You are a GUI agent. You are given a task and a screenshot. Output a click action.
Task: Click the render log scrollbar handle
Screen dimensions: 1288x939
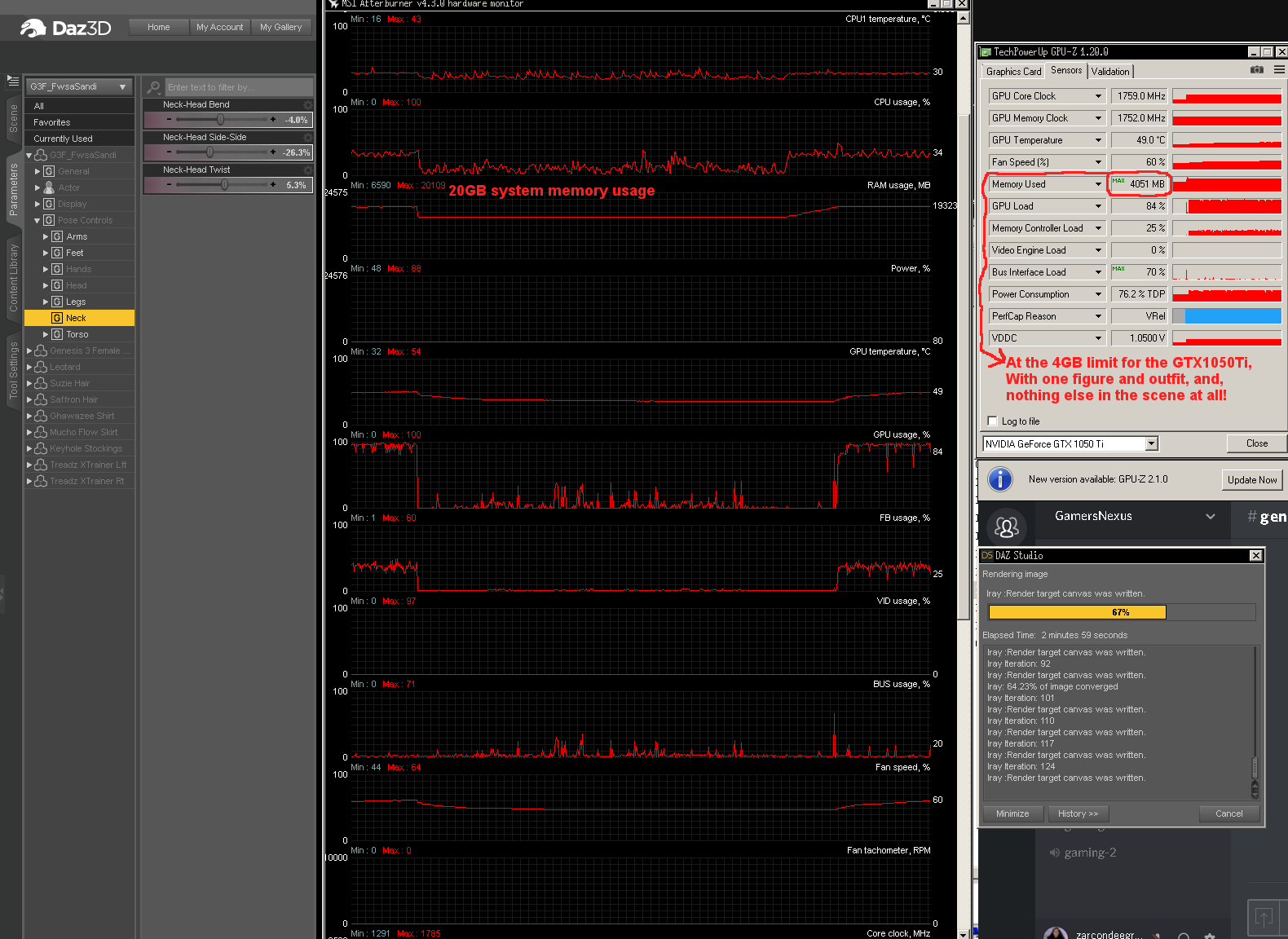[x=1255, y=767]
